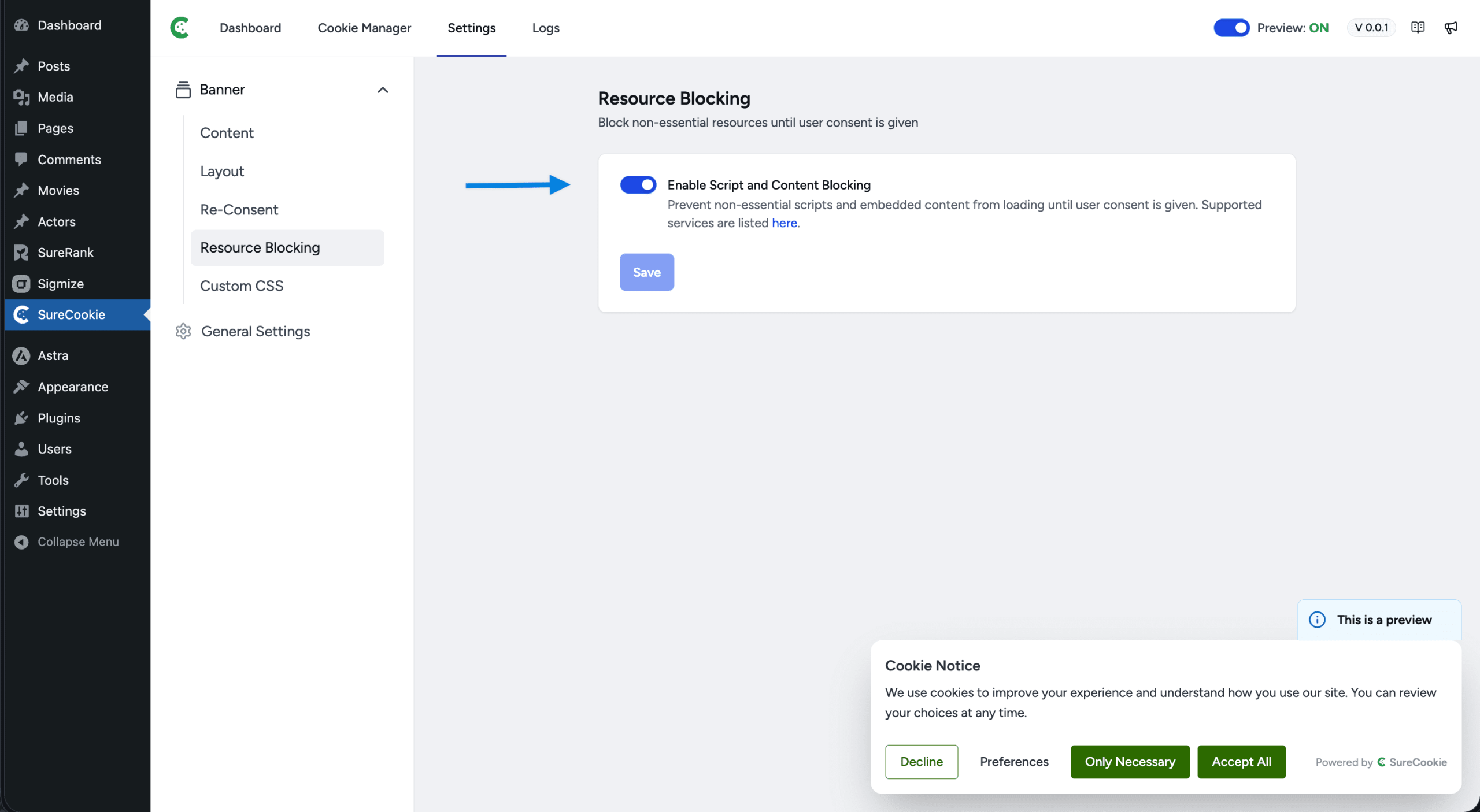Collapse the Banner settings section
Screen dimensions: 1480x812
[x=383, y=90]
